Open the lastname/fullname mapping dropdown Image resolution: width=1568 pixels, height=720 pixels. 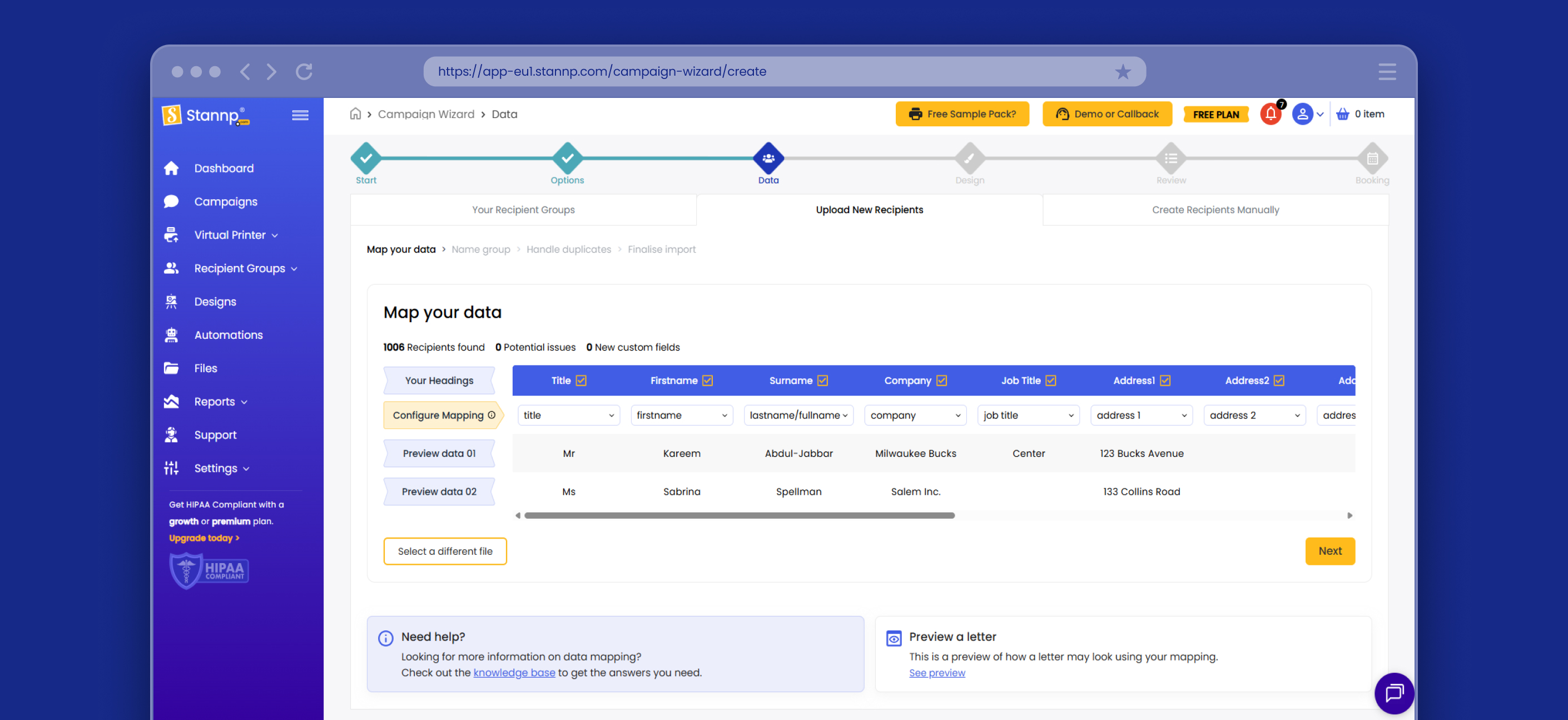(798, 415)
